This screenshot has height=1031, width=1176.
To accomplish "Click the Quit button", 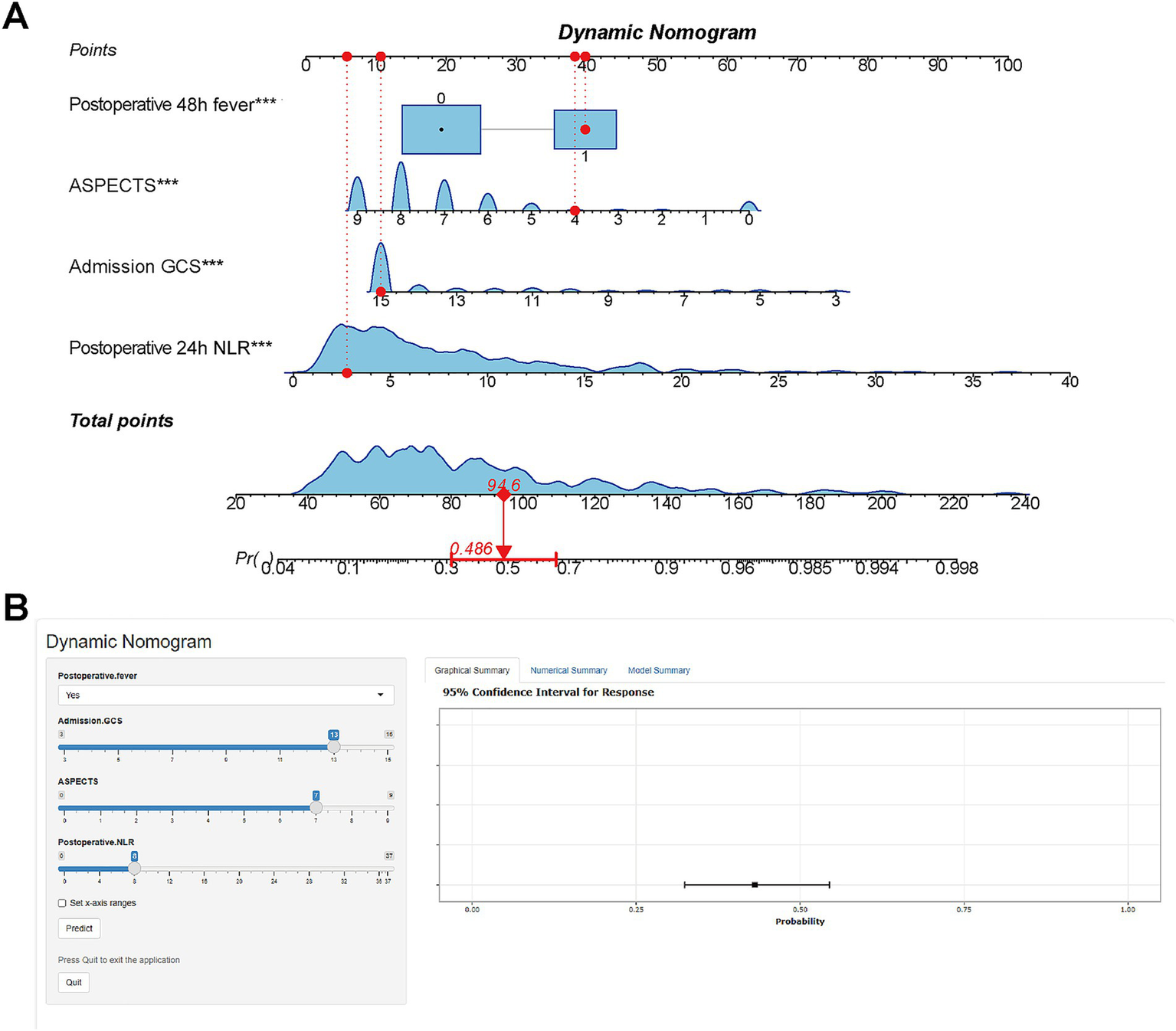I will [74, 983].
